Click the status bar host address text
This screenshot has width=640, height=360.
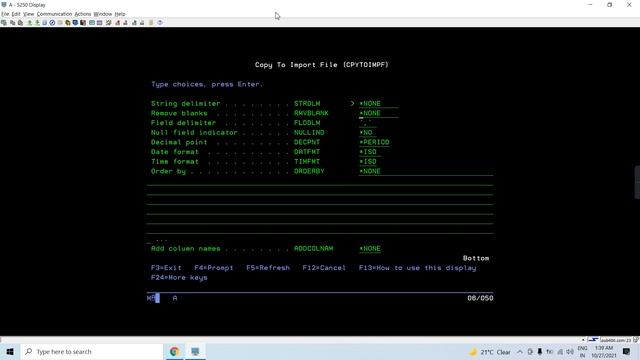click(616, 340)
